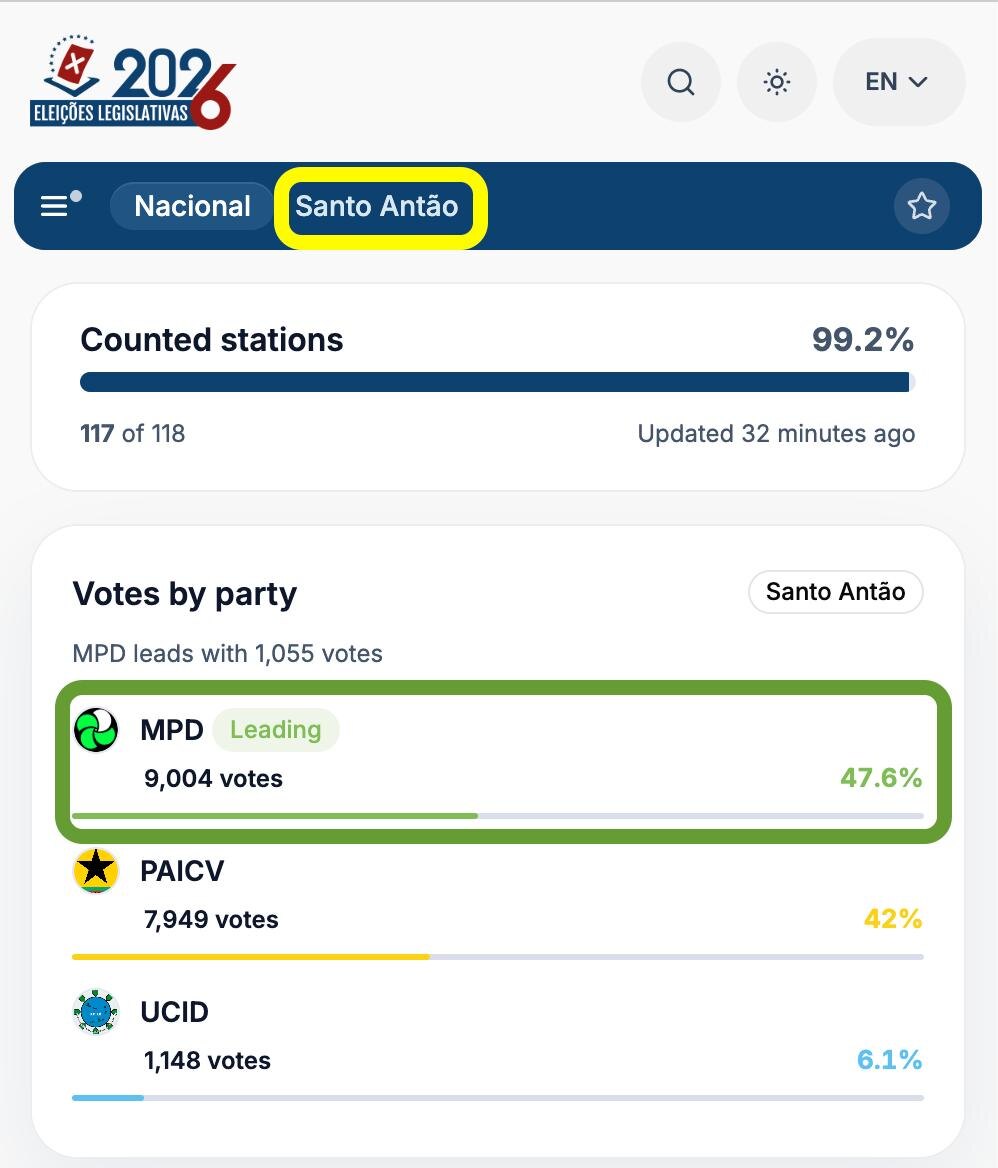The width and height of the screenshot is (998, 1168).
Task: Click the EN dropdown chevron arrow
Action: 919,81
